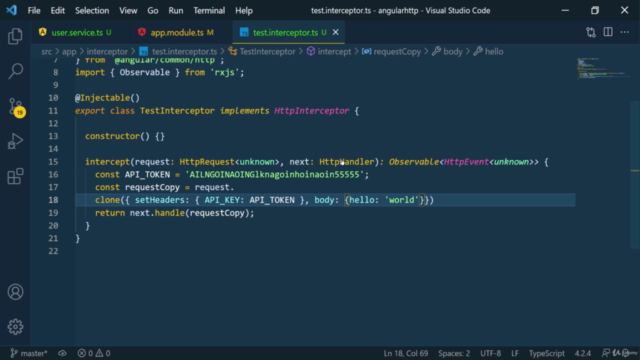The height and width of the screenshot is (360, 640).
Task: Click the API_TOKEN string value on line 16
Action: point(274,175)
